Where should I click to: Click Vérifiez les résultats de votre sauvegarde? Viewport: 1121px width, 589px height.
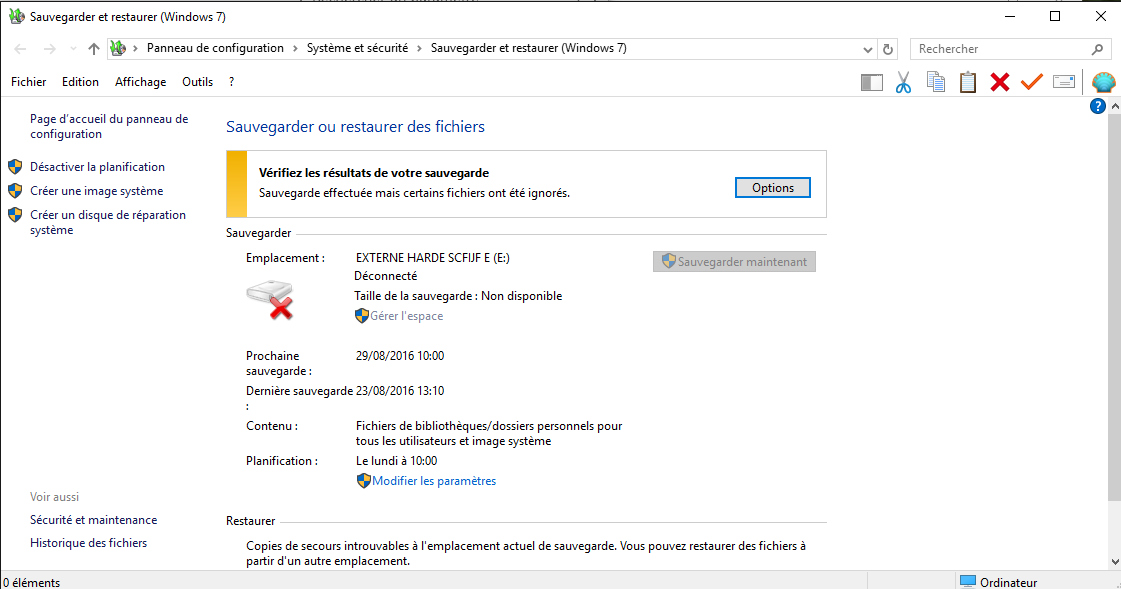click(374, 173)
